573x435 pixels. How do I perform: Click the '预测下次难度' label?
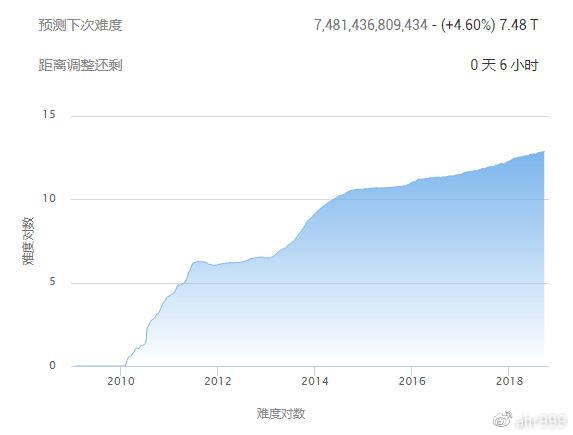(80, 25)
